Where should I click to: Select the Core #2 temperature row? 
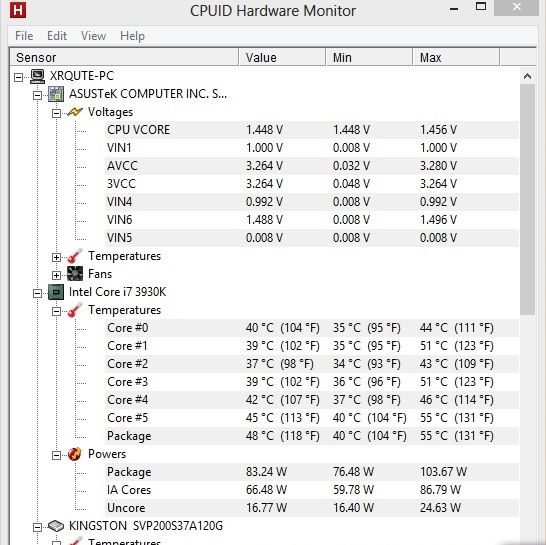312,364
